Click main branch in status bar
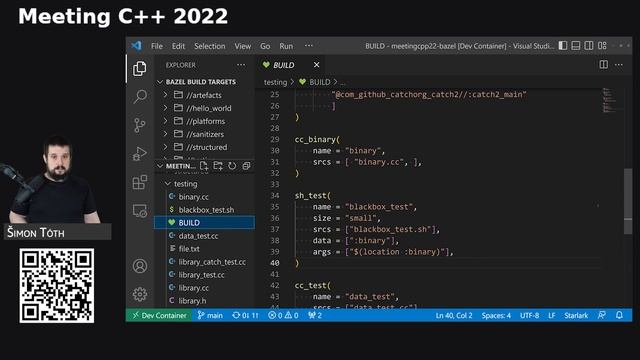Image resolution: width=640 pixels, height=360 pixels. pos(210,315)
